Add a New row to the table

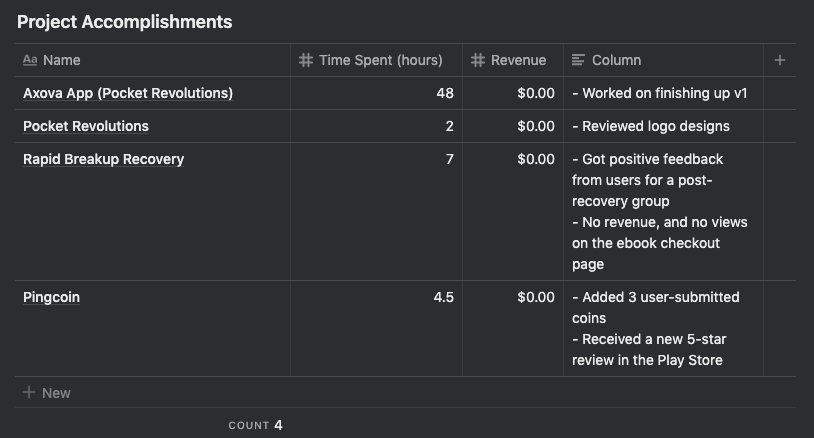pos(56,393)
